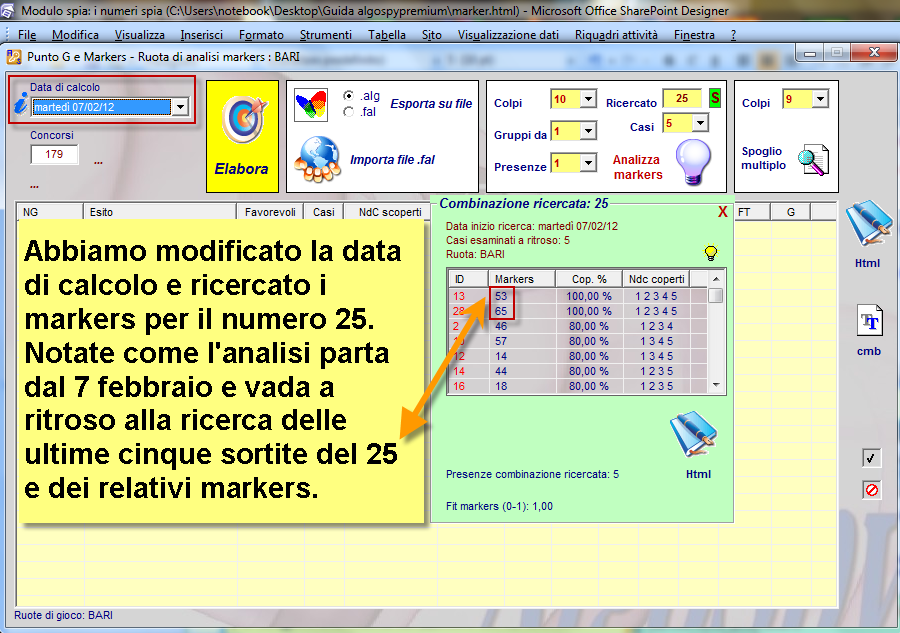Select the marker row with value 44
Screen dimensions: 900x633
(578, 371)
